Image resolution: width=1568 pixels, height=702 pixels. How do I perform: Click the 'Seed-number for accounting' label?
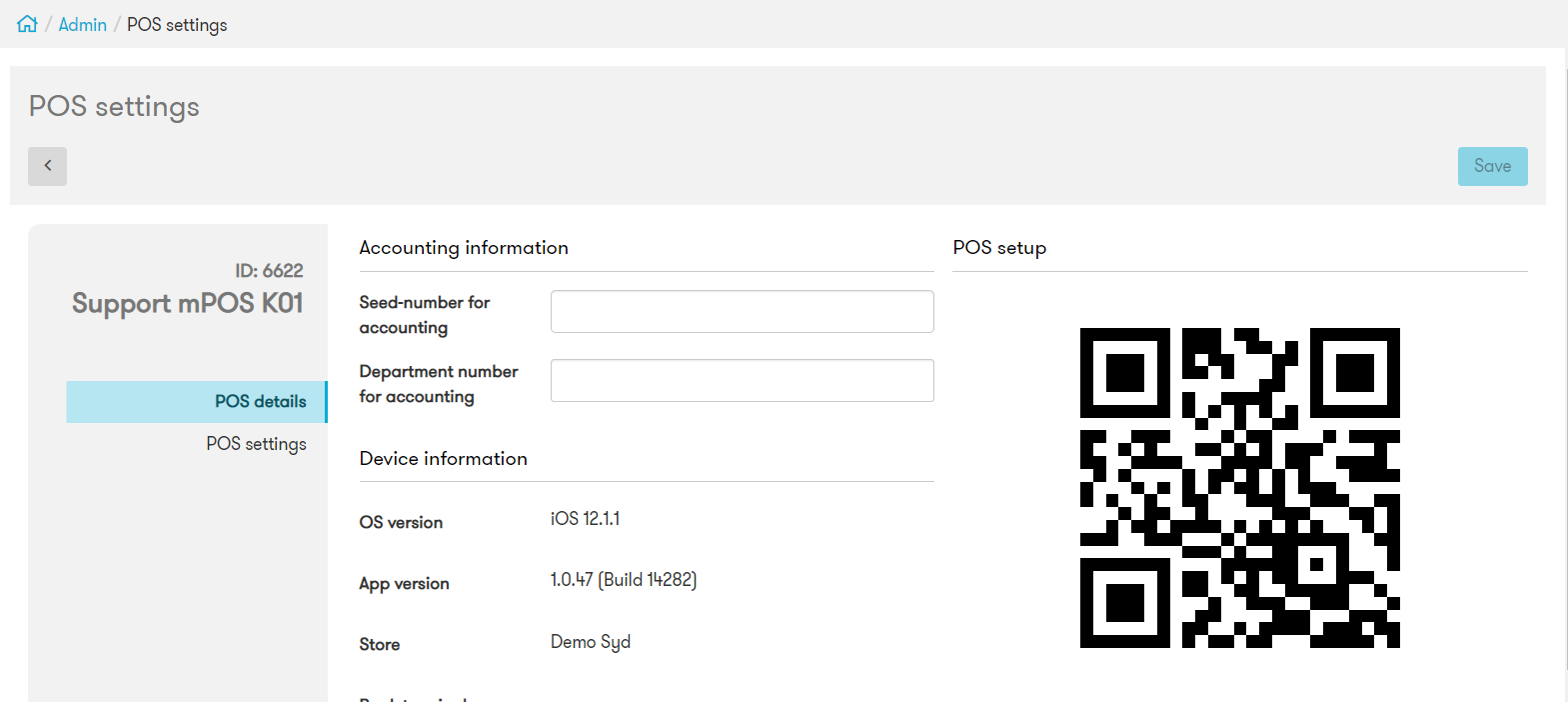425,315
